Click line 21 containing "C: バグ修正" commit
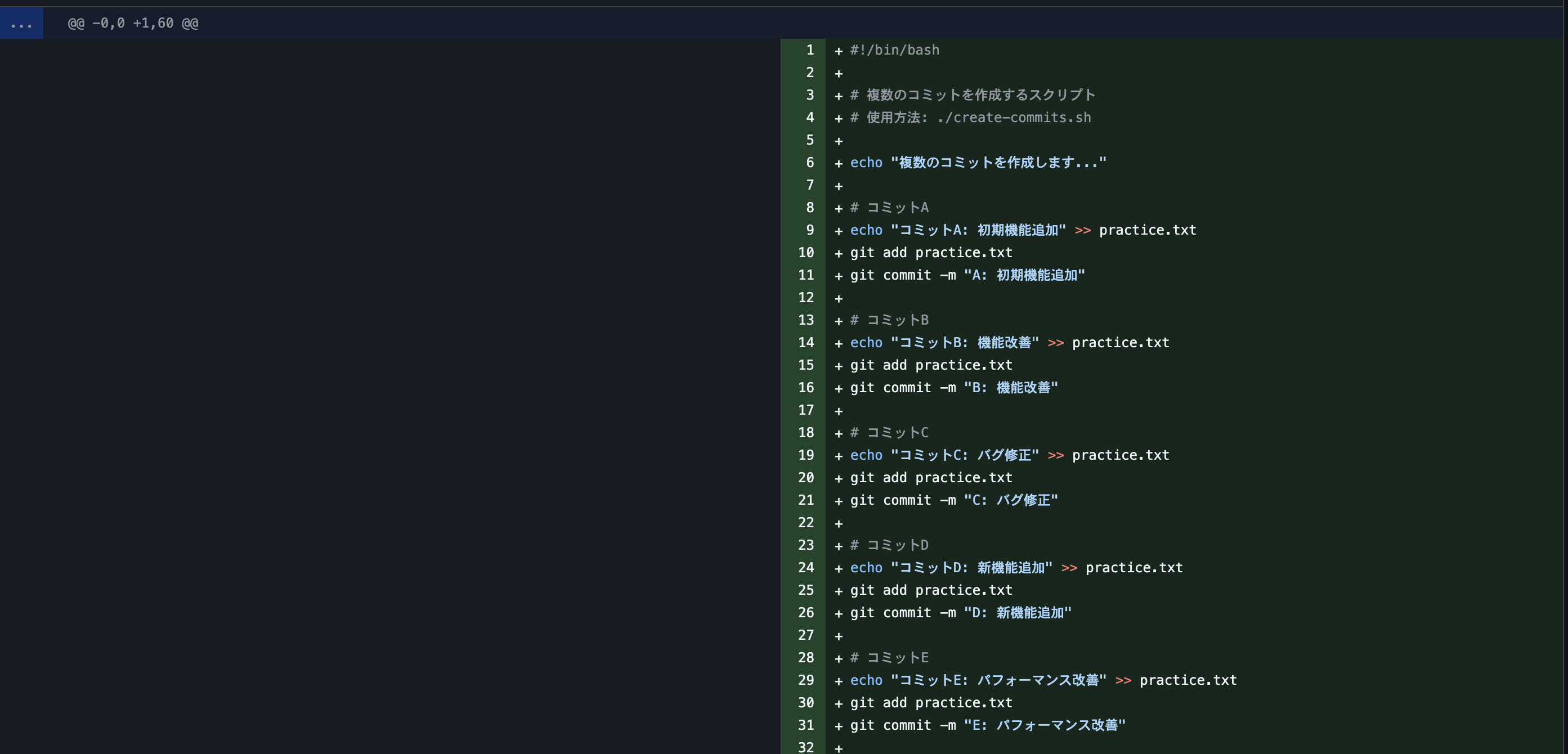The image size is (1568, 754). point(953,500)
